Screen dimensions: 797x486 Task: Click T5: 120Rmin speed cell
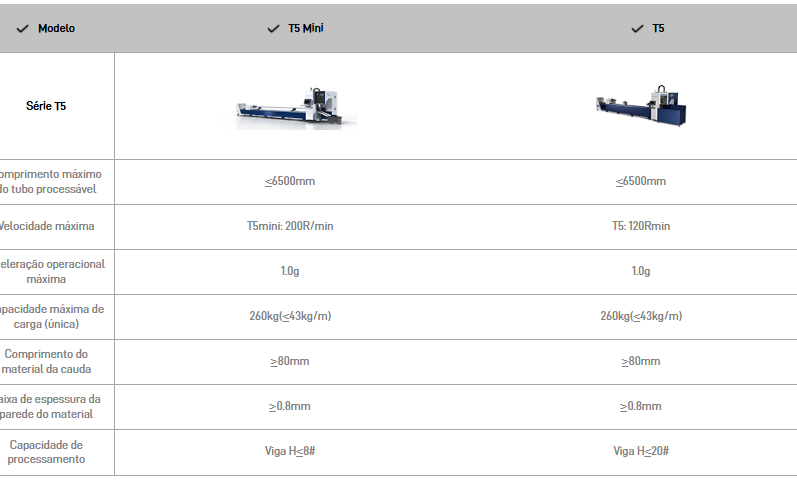641,226
